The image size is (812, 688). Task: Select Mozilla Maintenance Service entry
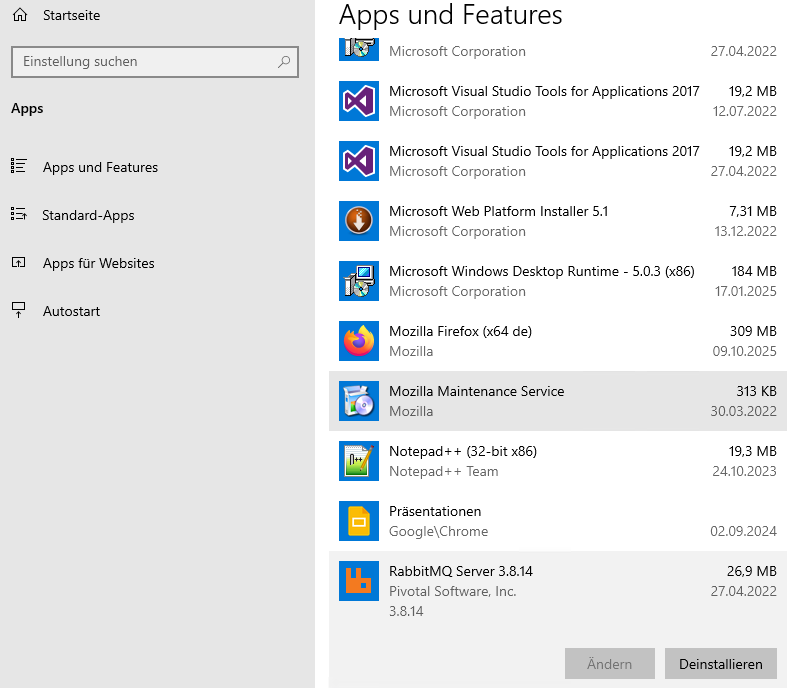click(558, 401)
